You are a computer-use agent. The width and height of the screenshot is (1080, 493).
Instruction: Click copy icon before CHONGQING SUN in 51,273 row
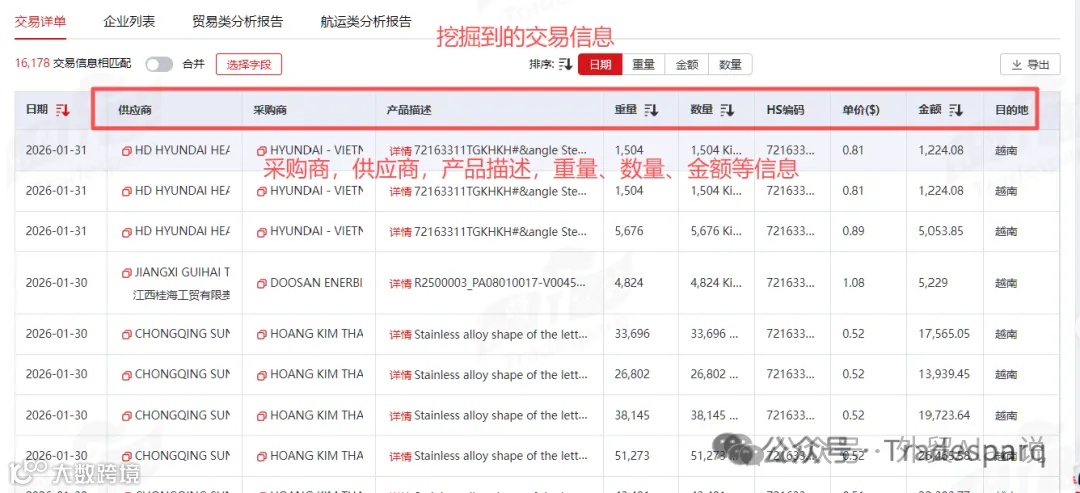(x=127, y=457)
